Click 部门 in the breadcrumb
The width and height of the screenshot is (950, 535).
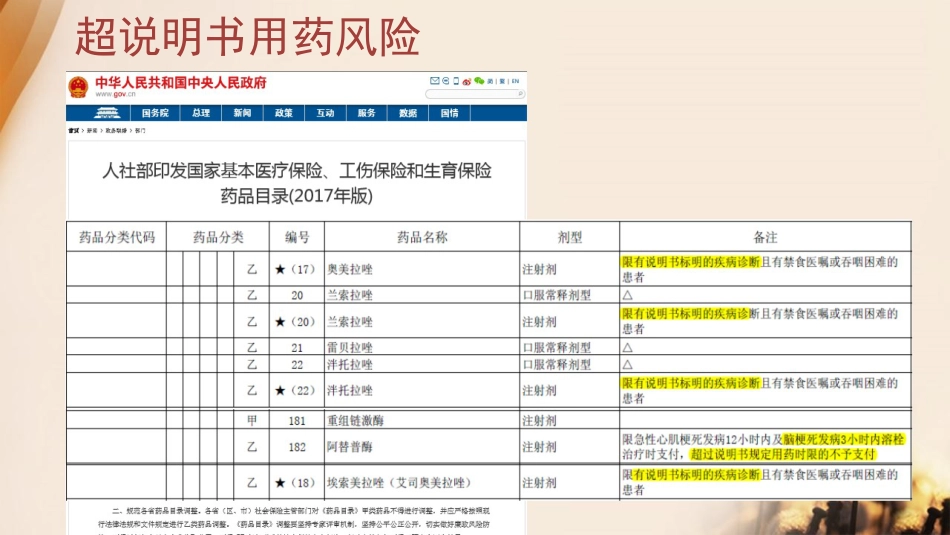140,130
